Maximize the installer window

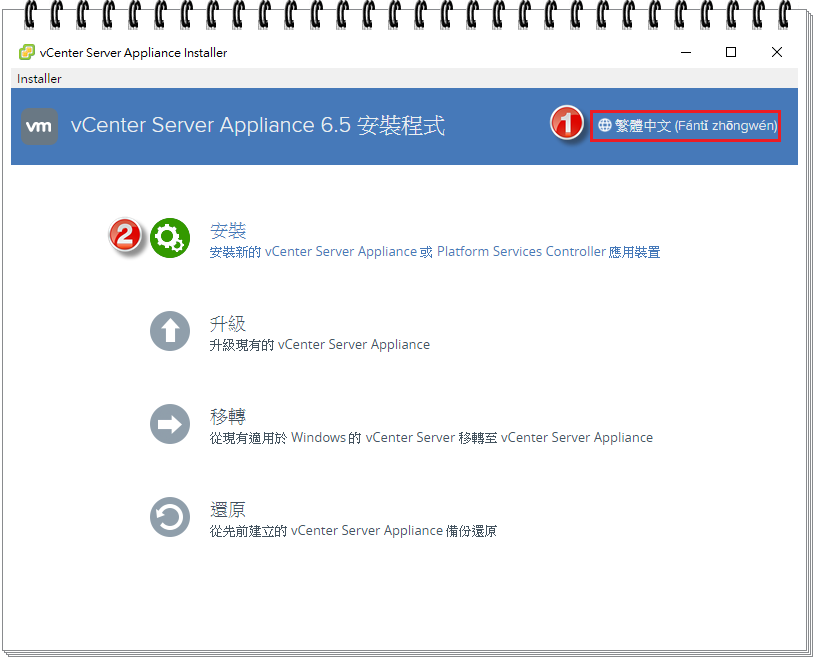(731, 52)
